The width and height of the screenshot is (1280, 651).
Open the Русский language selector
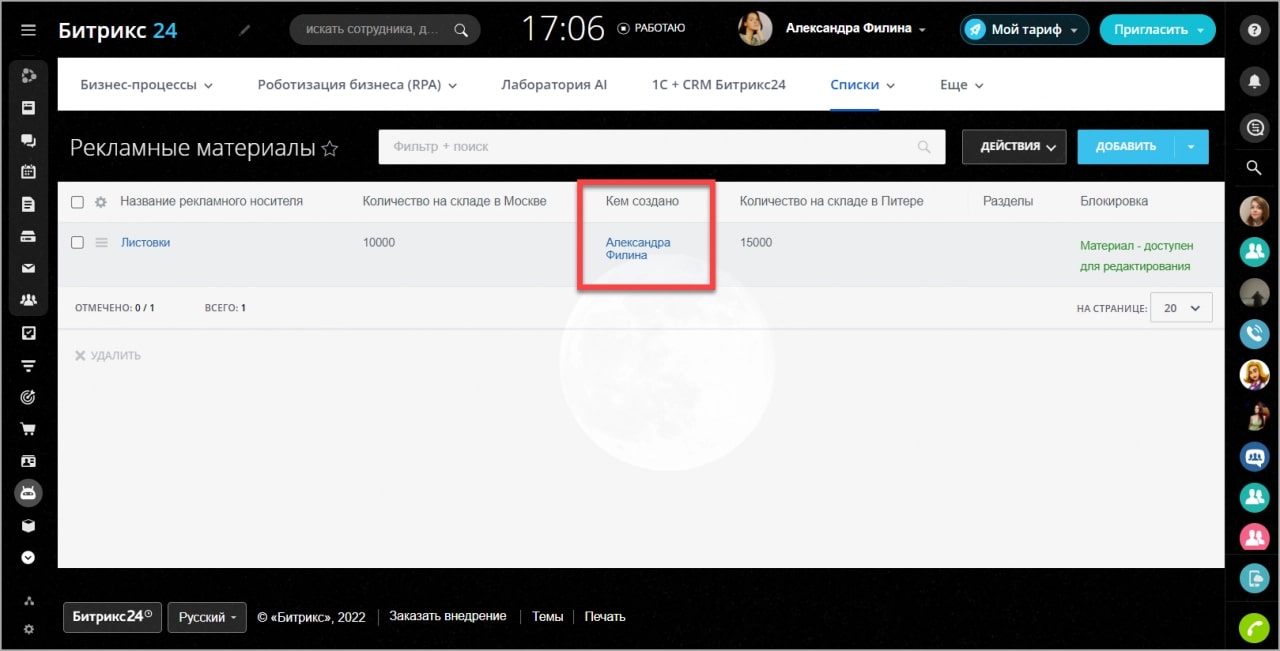pos(207,617)
